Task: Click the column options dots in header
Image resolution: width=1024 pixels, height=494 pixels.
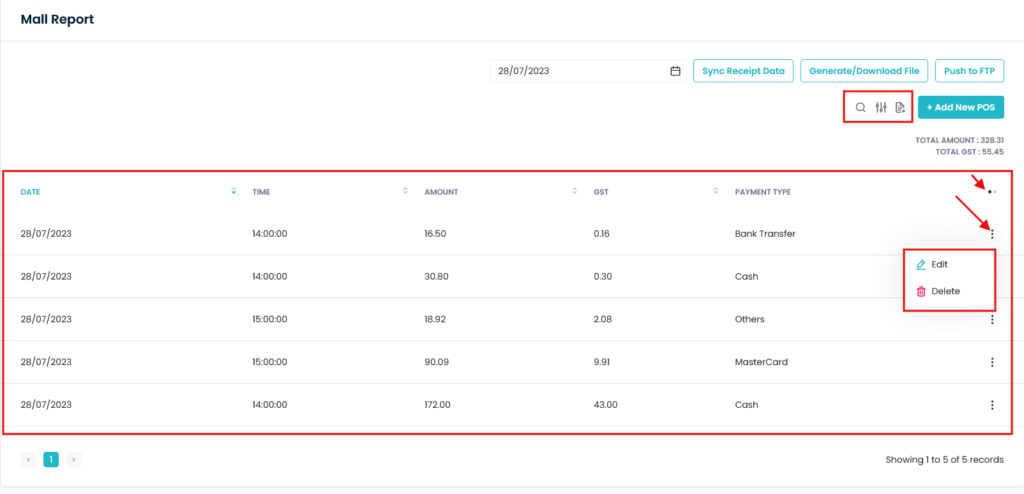Action: pos(992,191)
